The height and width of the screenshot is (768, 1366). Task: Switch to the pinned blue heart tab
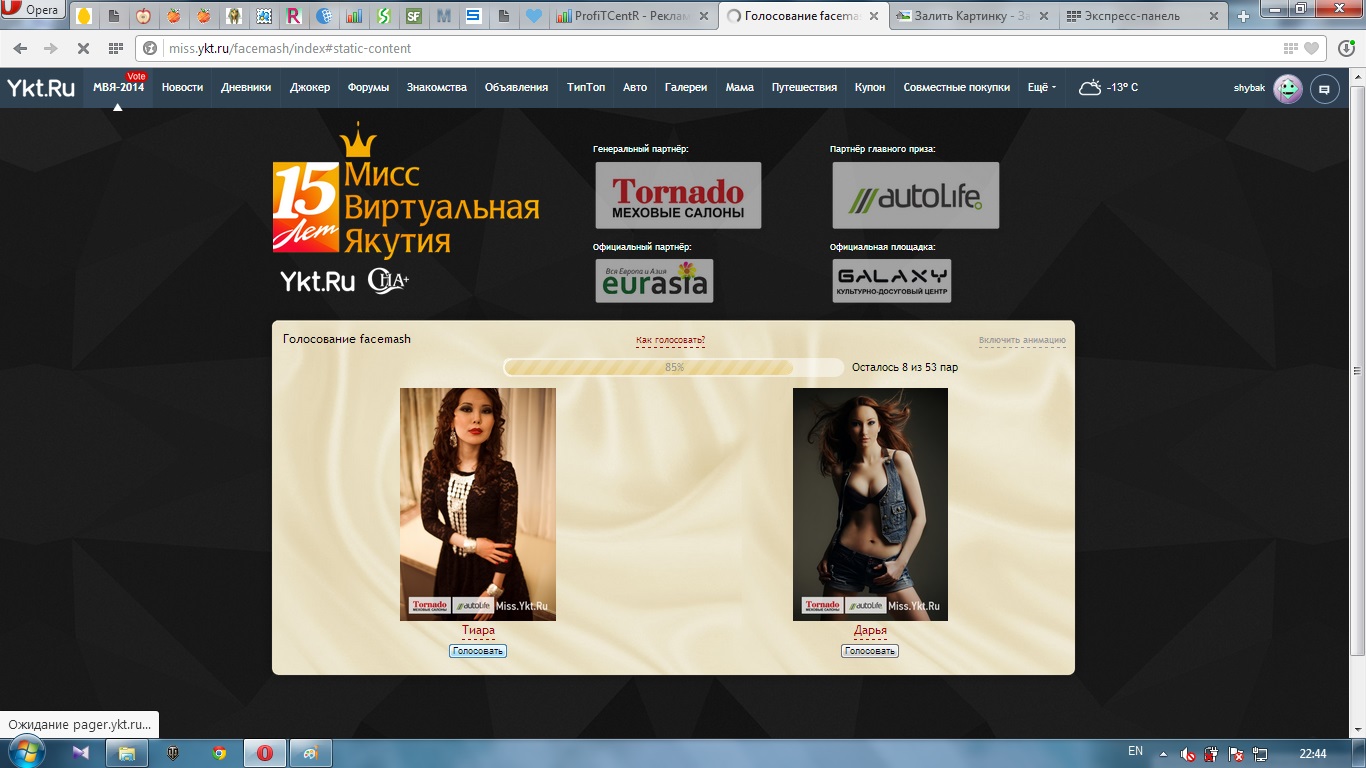click(534, 16)
